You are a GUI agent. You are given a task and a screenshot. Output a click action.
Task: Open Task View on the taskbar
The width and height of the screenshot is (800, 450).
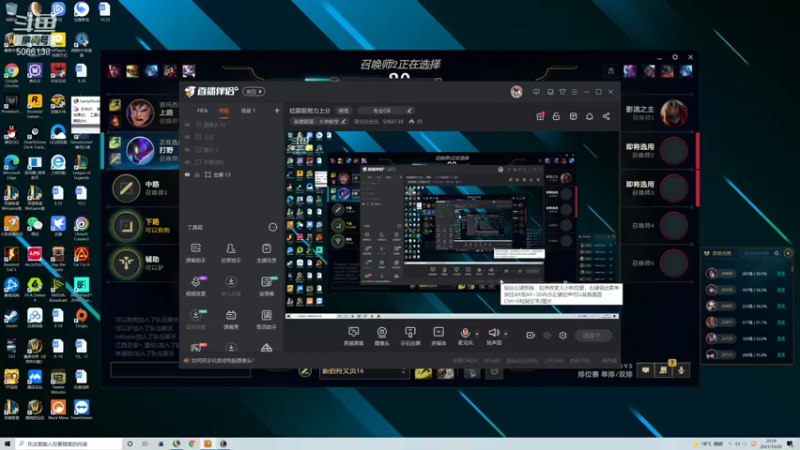[145, 444]
